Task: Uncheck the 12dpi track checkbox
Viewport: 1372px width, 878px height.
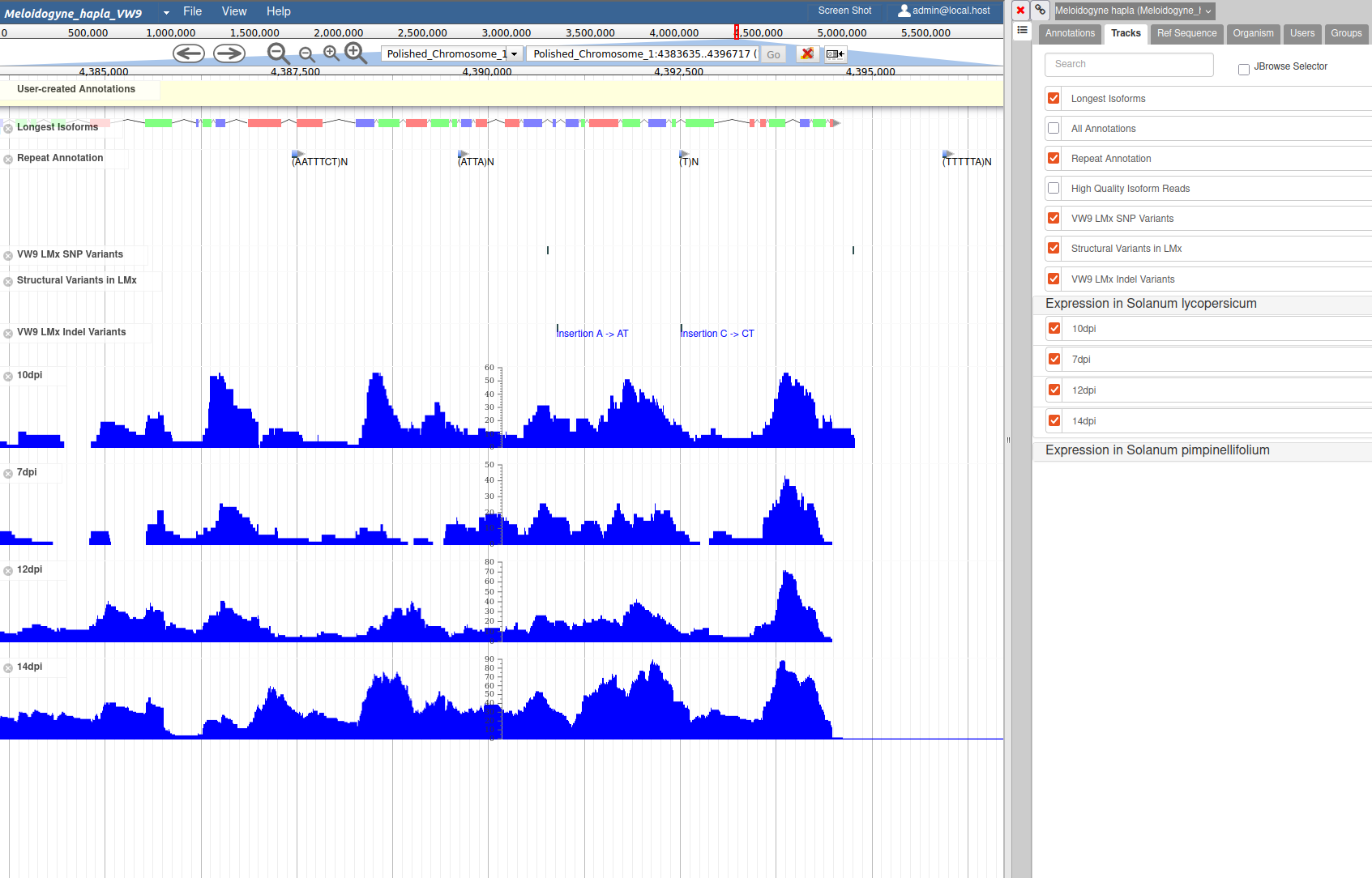Action: coord(1054,390)
